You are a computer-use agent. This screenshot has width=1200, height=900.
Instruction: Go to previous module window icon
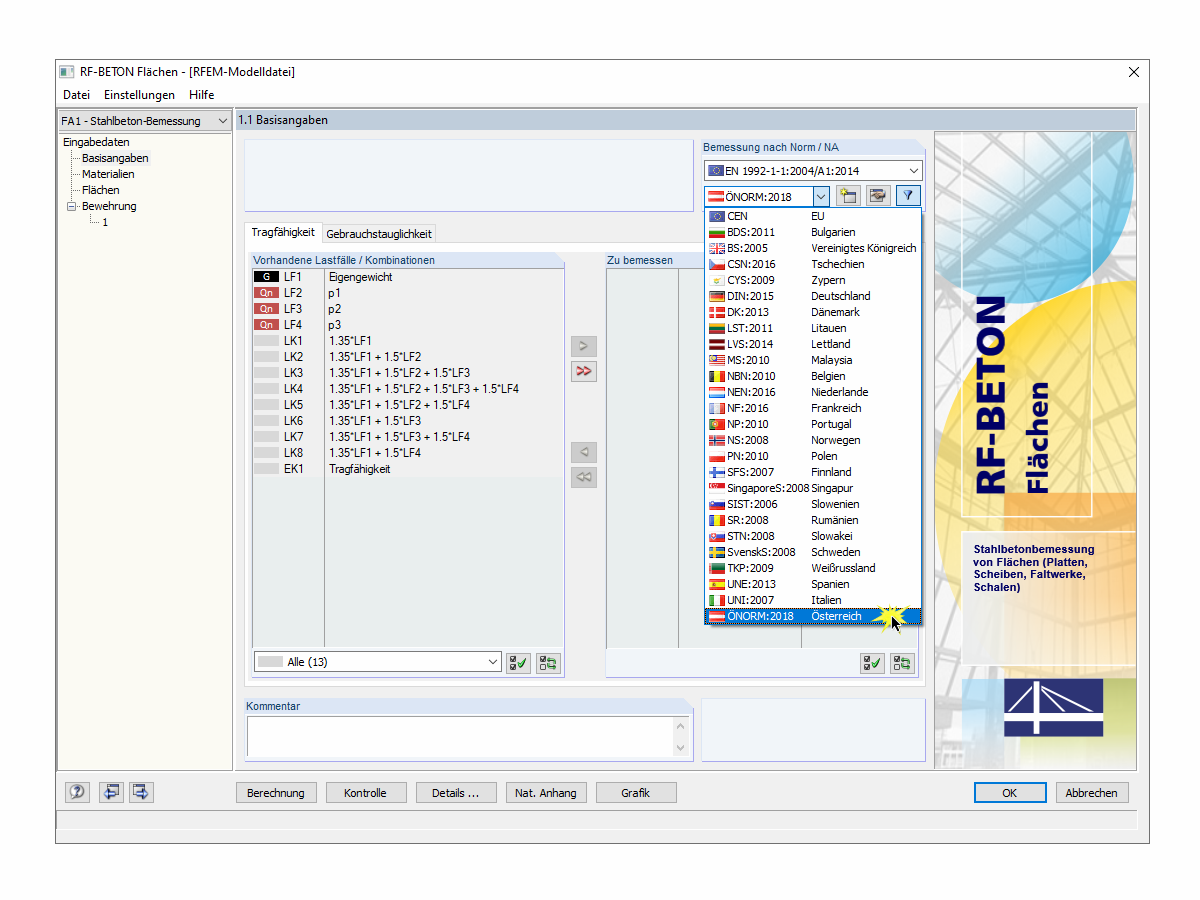[x=110, y=792]
